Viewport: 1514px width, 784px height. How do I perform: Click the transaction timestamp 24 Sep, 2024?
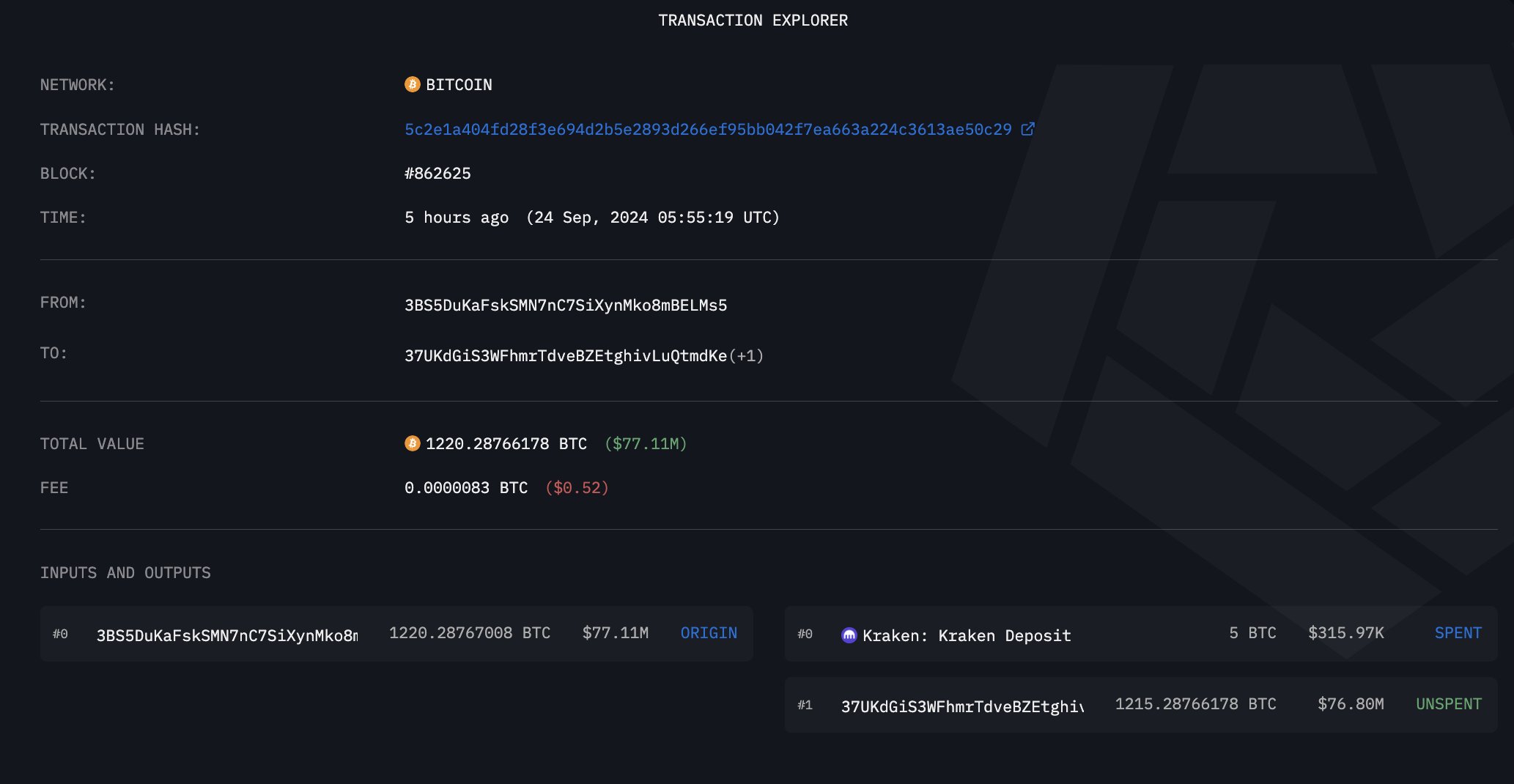click(x=652, y=218)
